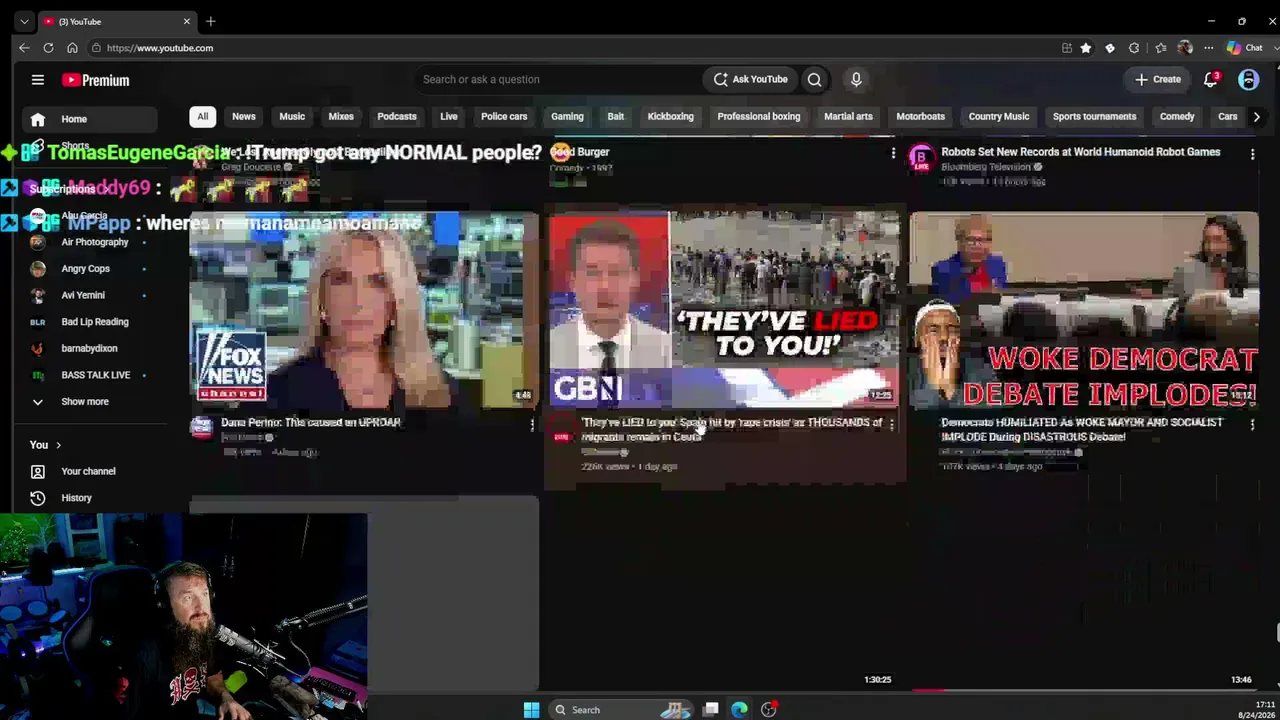The height and width of the screenshot is (720, 1280).
Task: Click the YouTube Premium logo
Action: click(x=96, y=80)
